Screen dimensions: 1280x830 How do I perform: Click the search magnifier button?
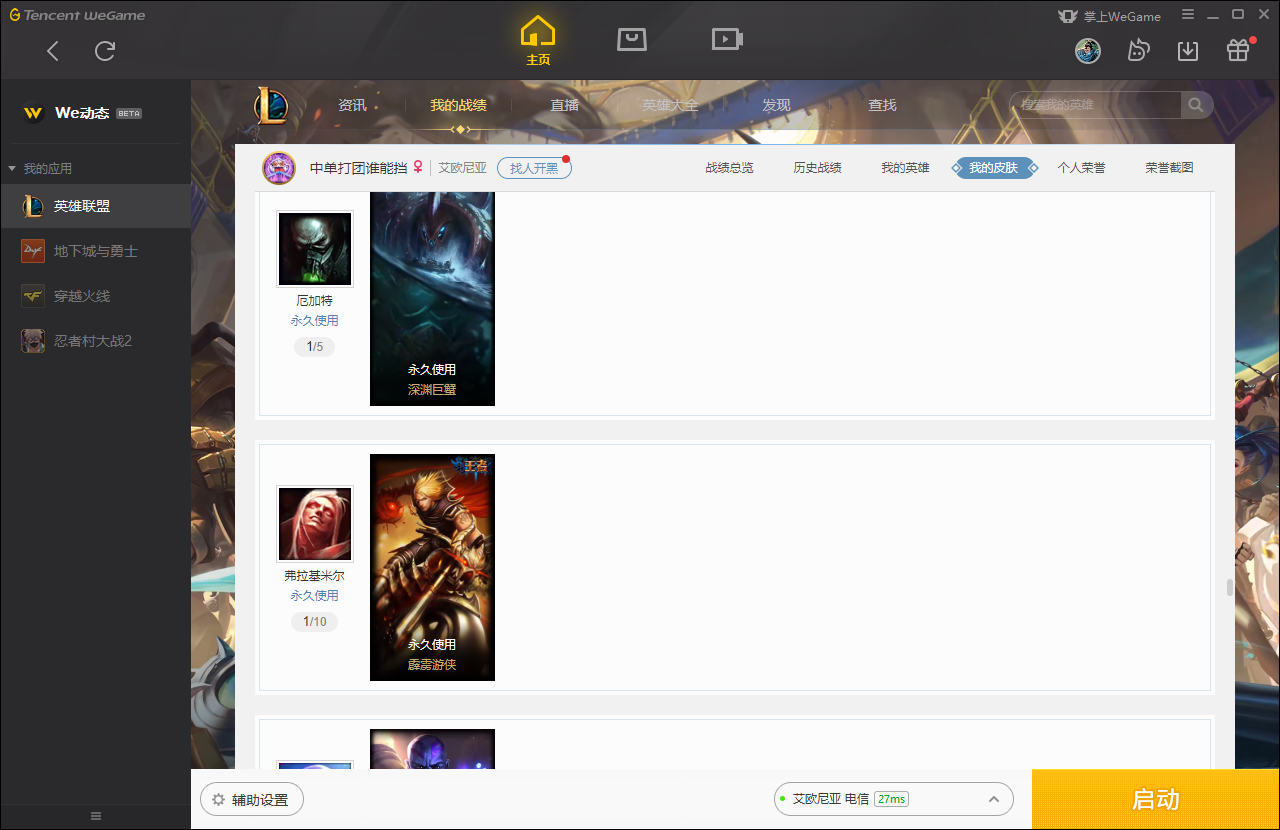click(1197, 105)
